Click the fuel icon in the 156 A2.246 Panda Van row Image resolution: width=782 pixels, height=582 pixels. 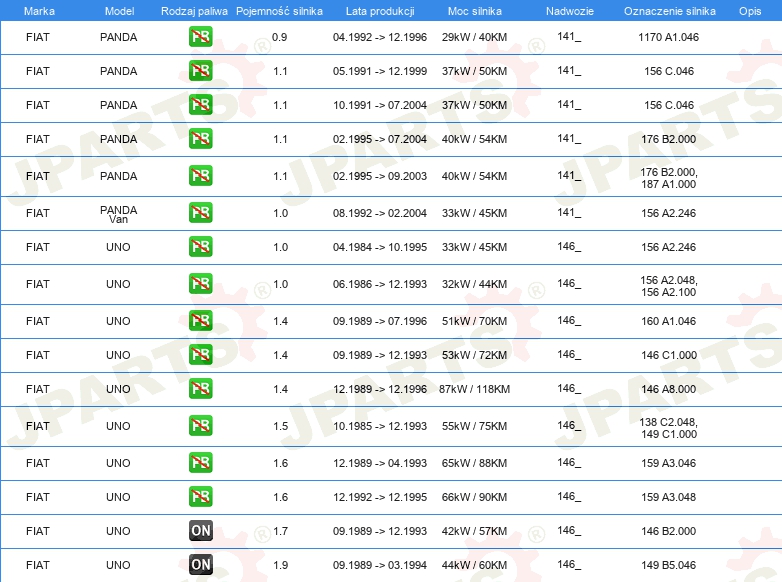pos(200,212)
